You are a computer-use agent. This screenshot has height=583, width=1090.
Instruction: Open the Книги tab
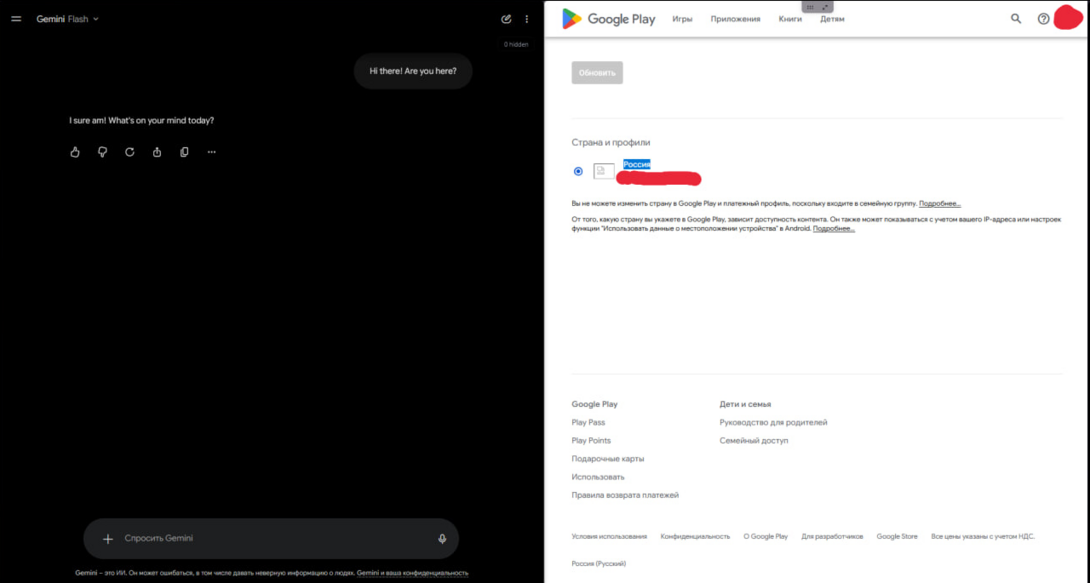[790, 19]
